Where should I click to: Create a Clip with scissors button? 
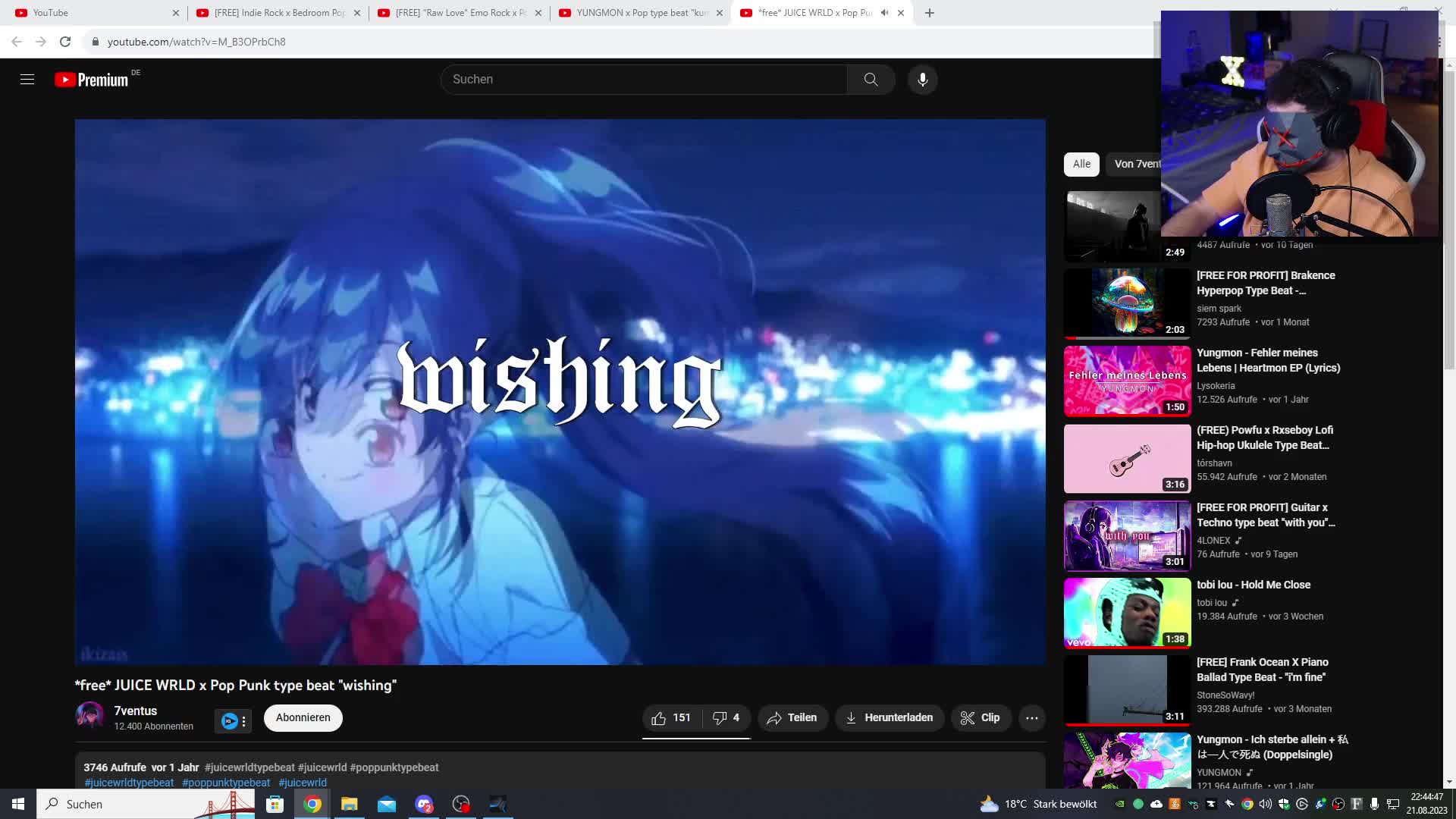(x=981, y=717)
